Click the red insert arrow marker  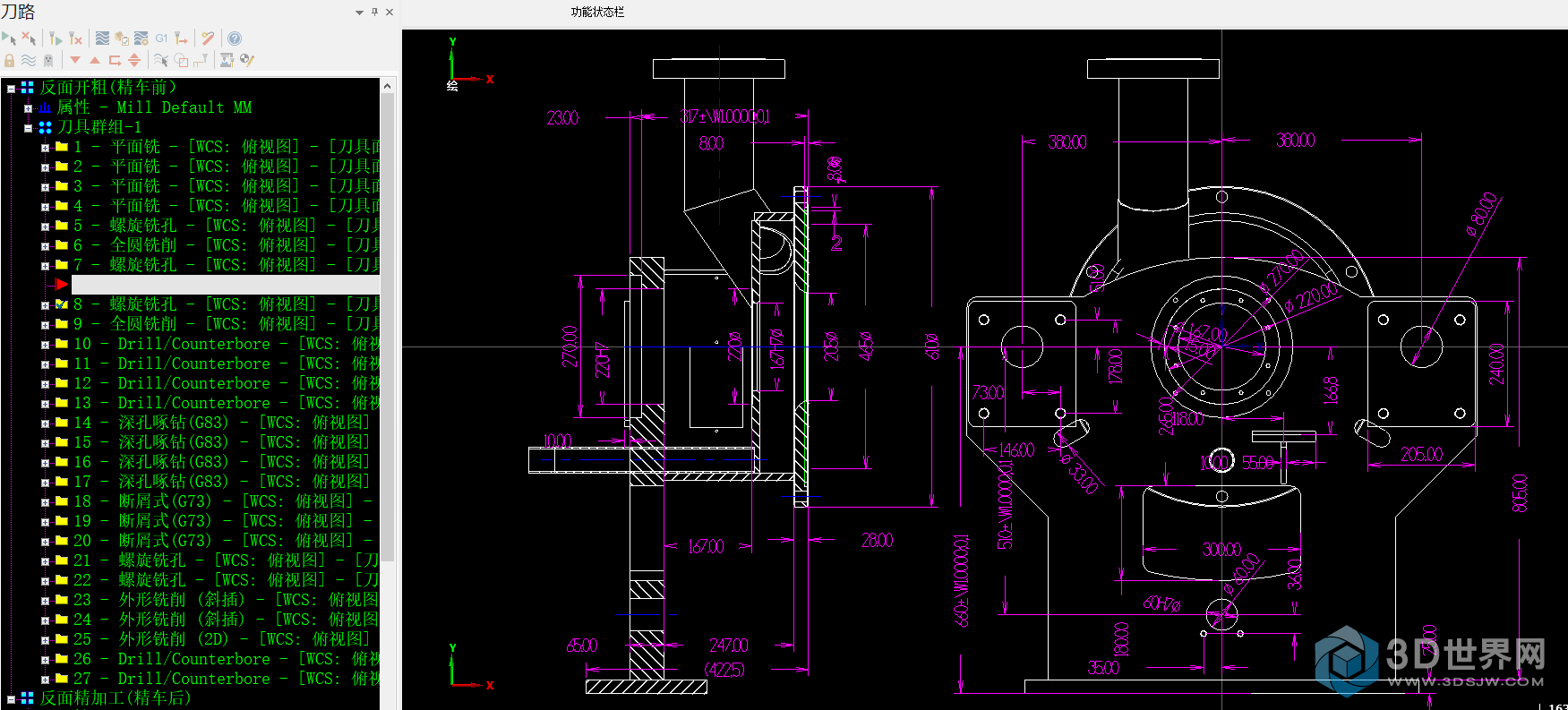[x=61, y=285]
